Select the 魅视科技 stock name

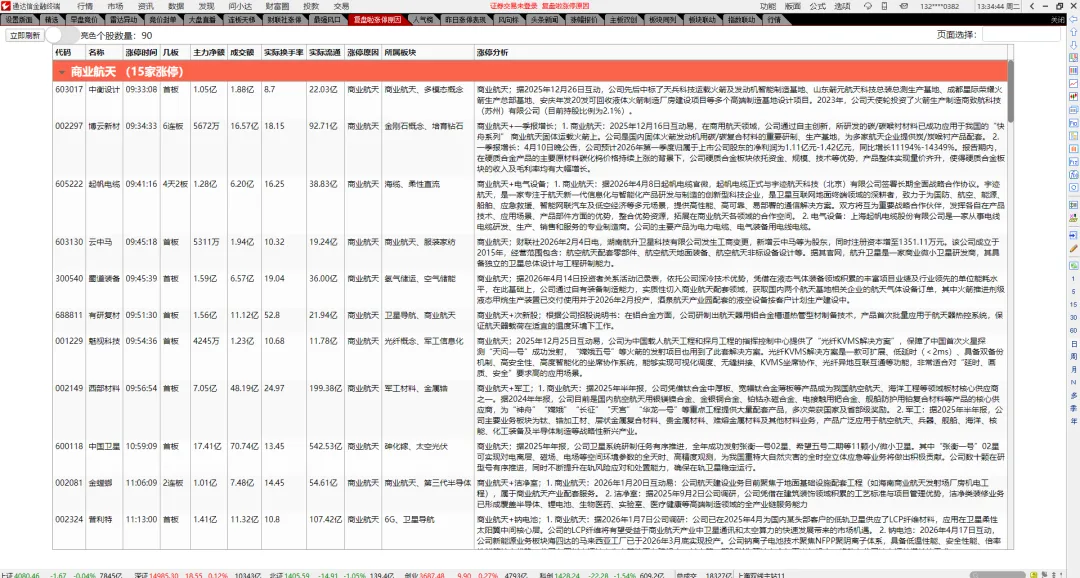[104, 341]
